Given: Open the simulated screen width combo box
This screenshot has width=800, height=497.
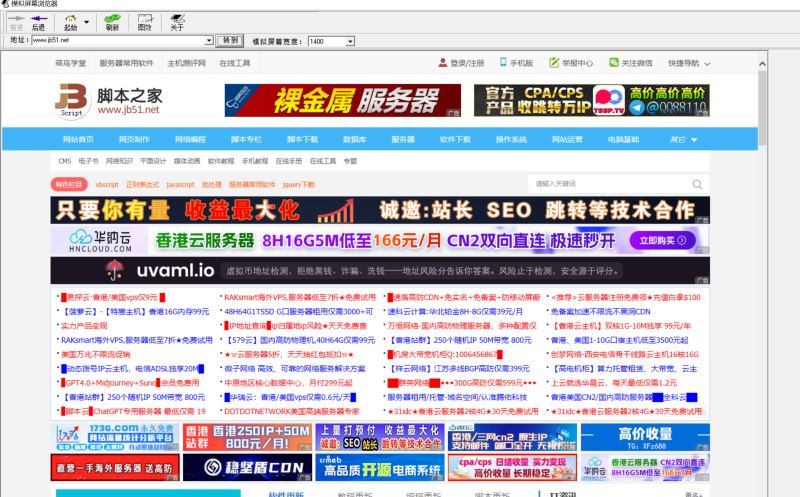Looking at the screenshot, I should coord(331,41).
